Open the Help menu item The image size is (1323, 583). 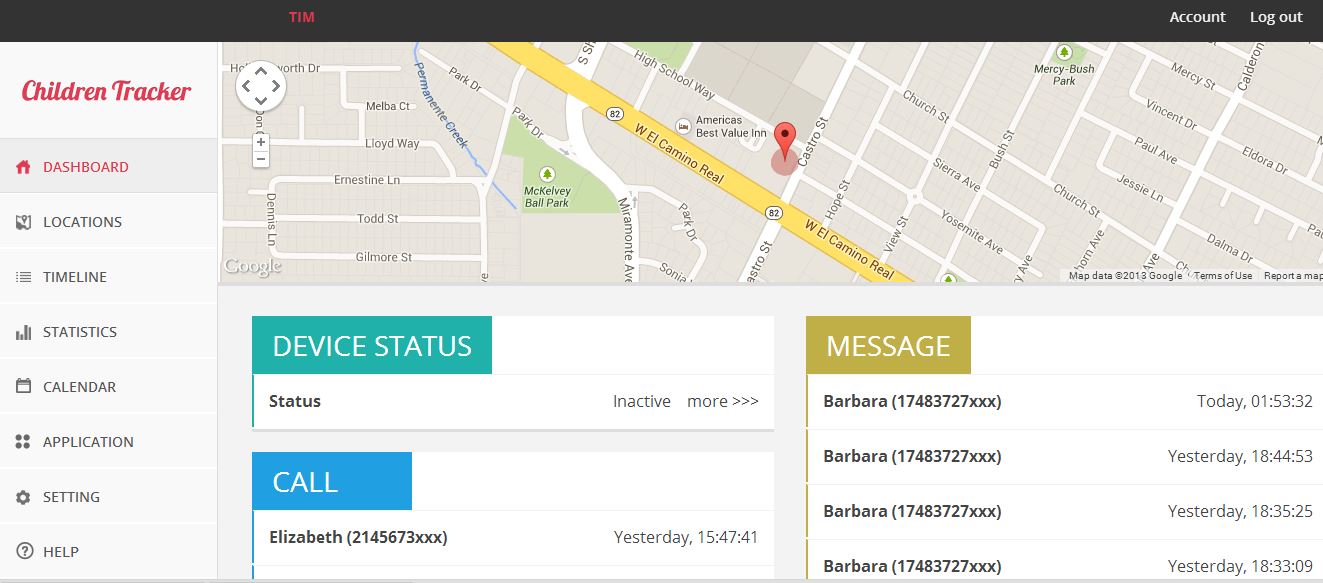click(108, 552)
